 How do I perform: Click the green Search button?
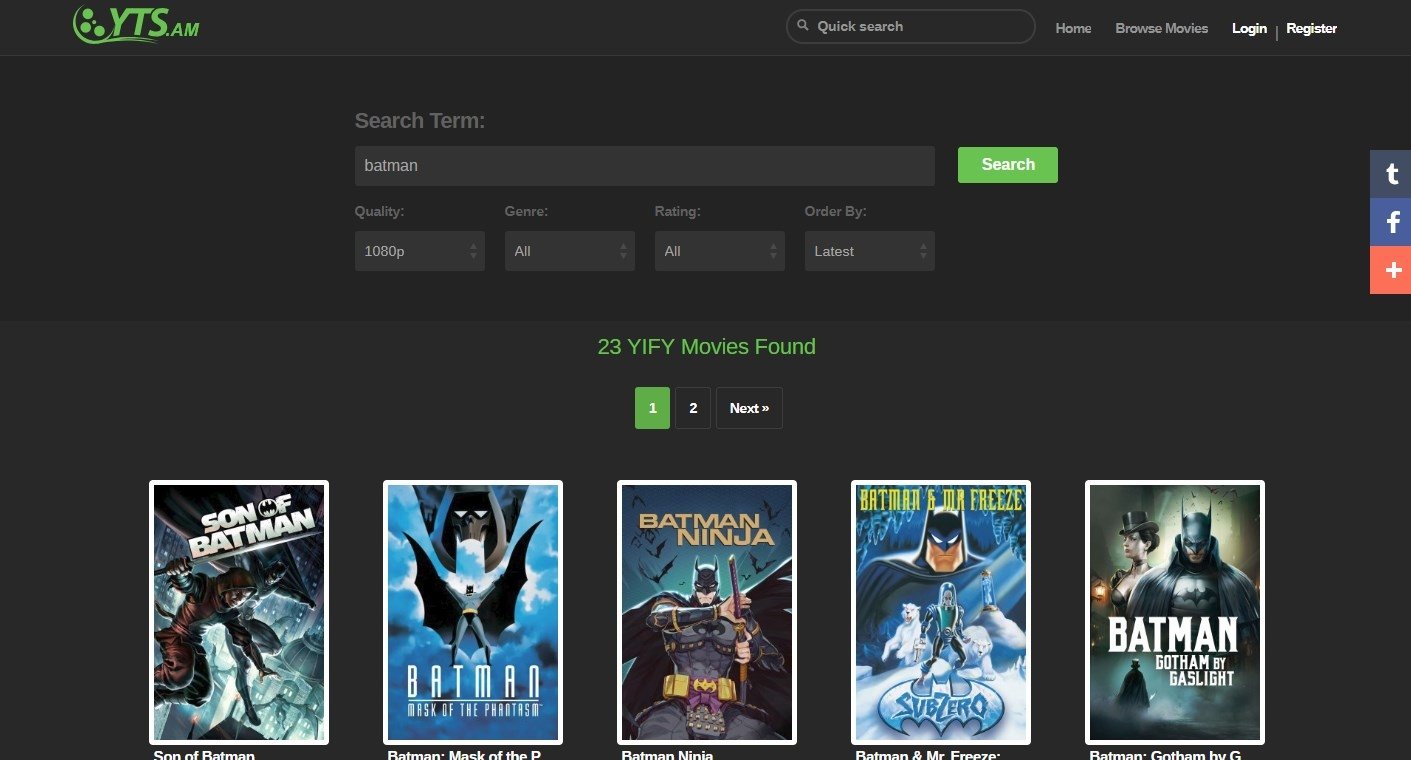tap(1008, 165)
